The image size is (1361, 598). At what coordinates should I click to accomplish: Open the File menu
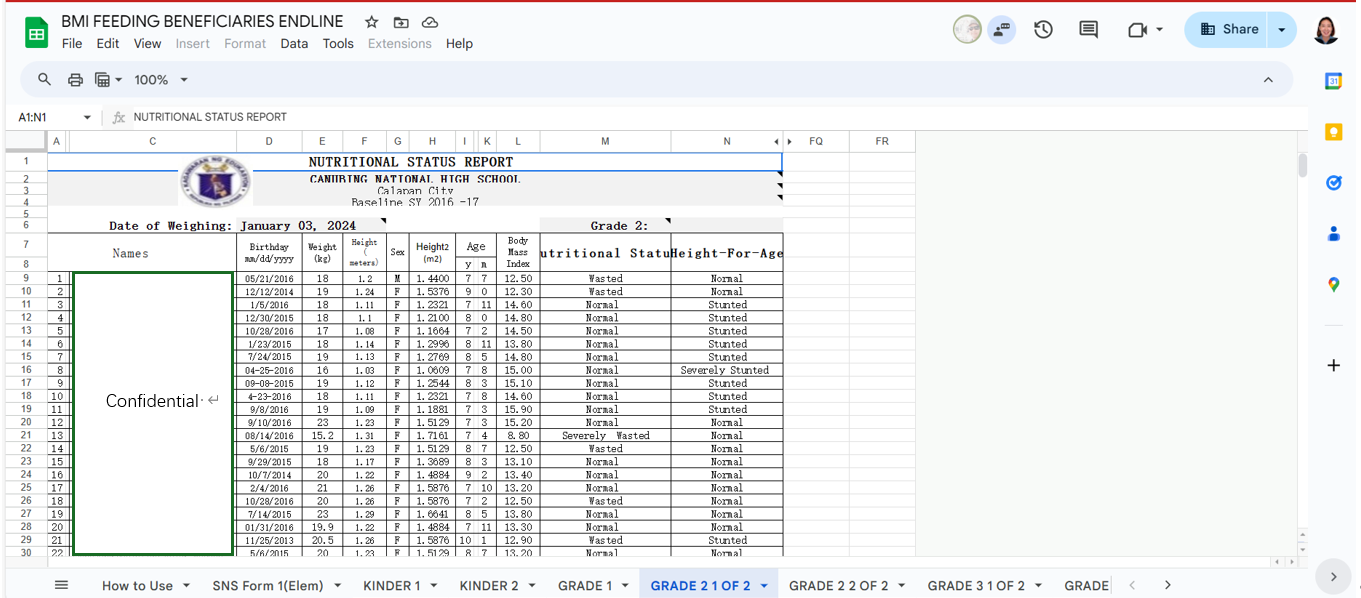pyautogui.click(x=72, y=44)
